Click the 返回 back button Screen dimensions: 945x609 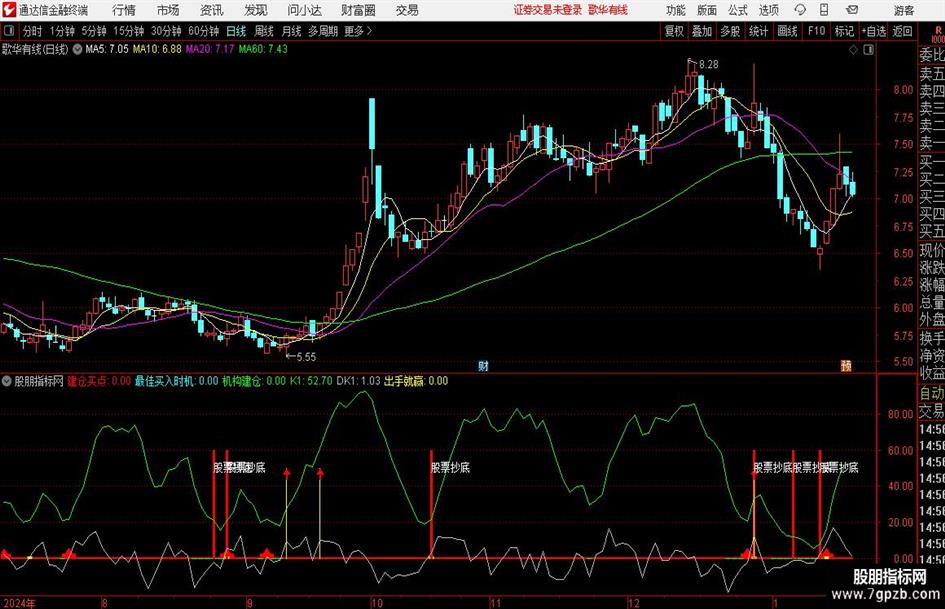(902, 31)
